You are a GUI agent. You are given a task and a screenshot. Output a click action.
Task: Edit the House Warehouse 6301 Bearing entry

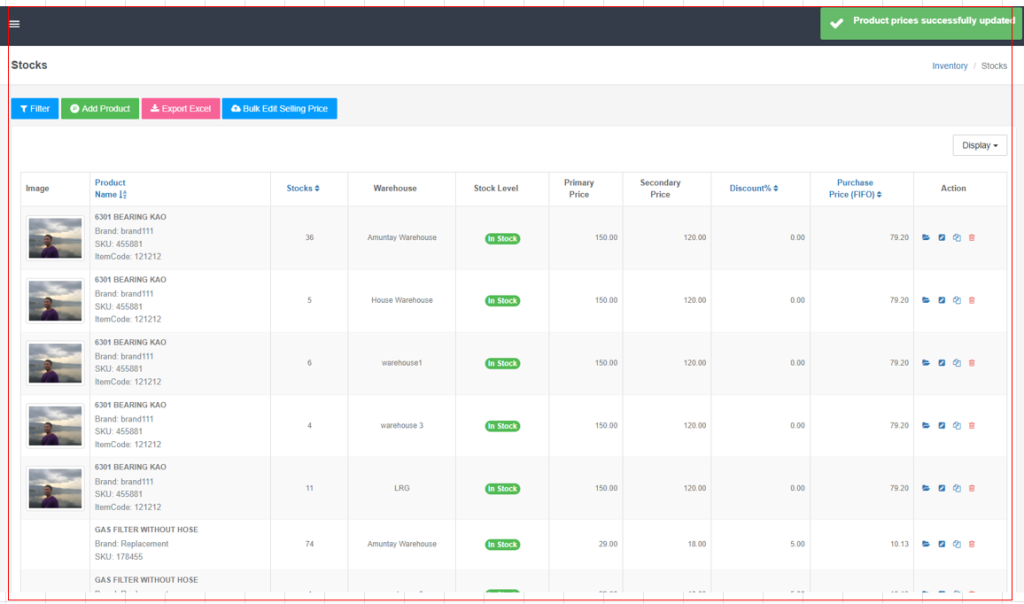[941, 300]
